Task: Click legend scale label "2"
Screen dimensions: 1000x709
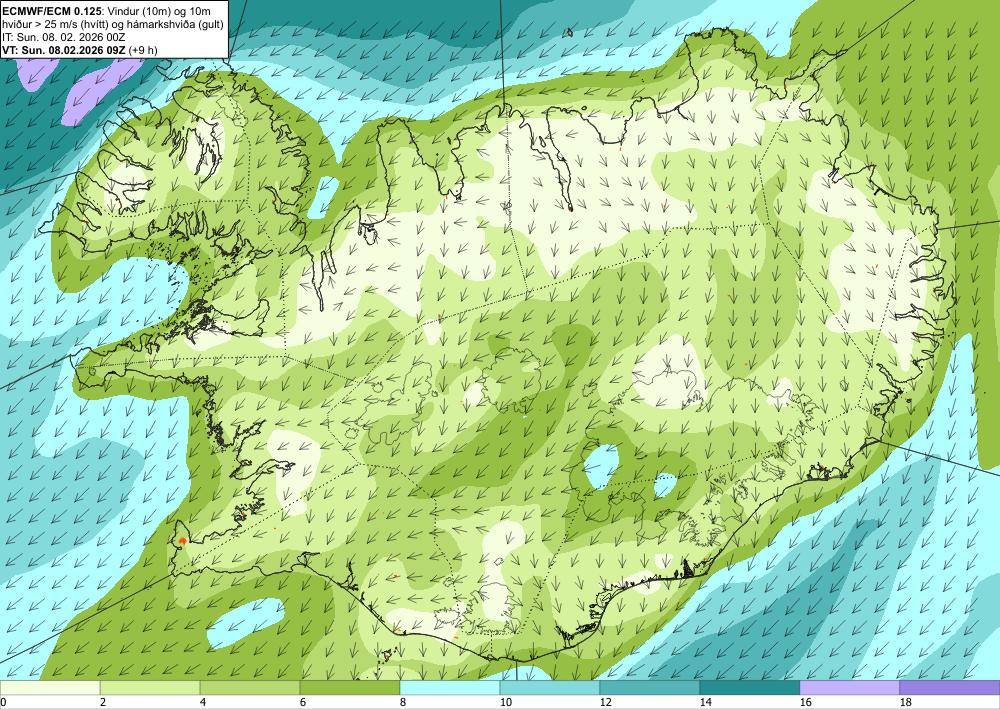Action: pos(103,702)
